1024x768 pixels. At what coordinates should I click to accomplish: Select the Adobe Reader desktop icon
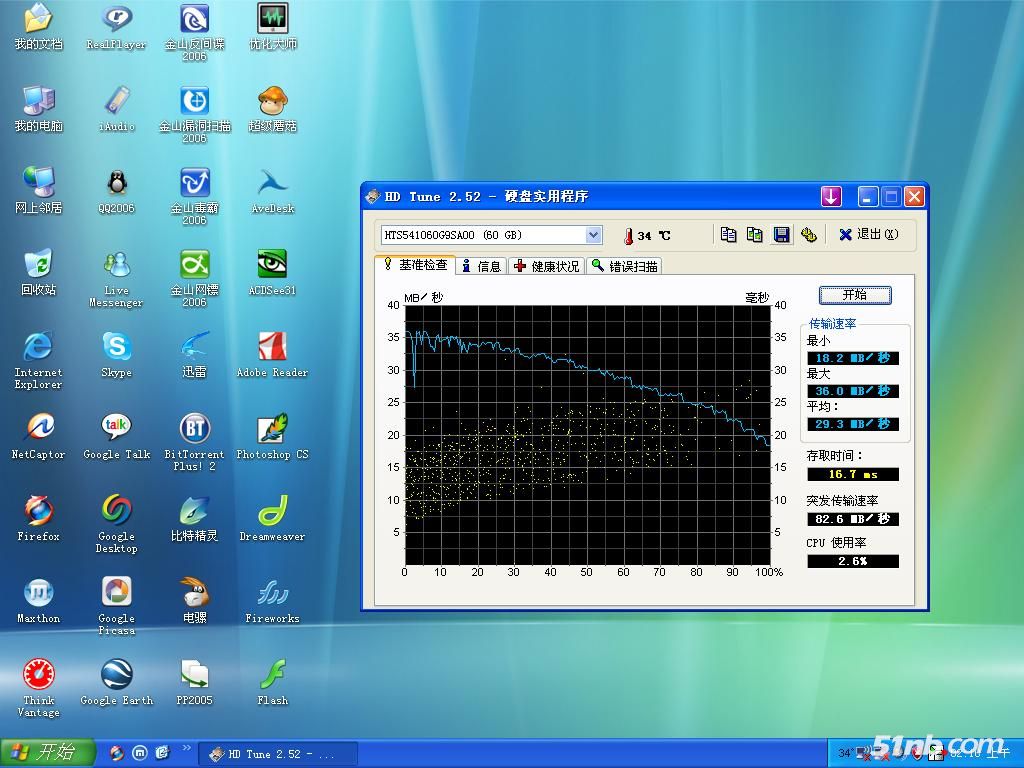click(272, 347)
